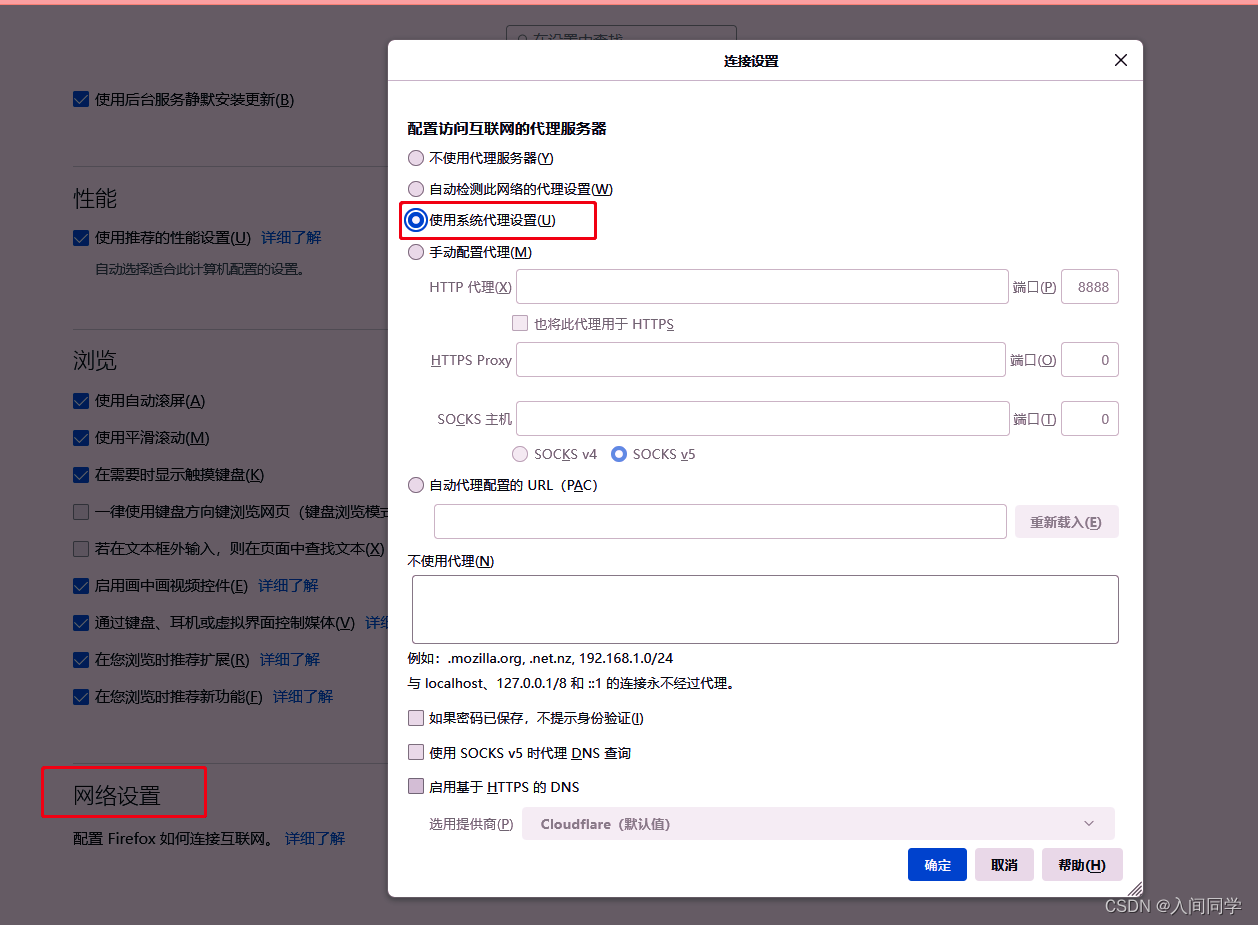The image size is (1258, 925).
Task: Select 手动配置代理 radio option
Action: click(x=416, y=252)
